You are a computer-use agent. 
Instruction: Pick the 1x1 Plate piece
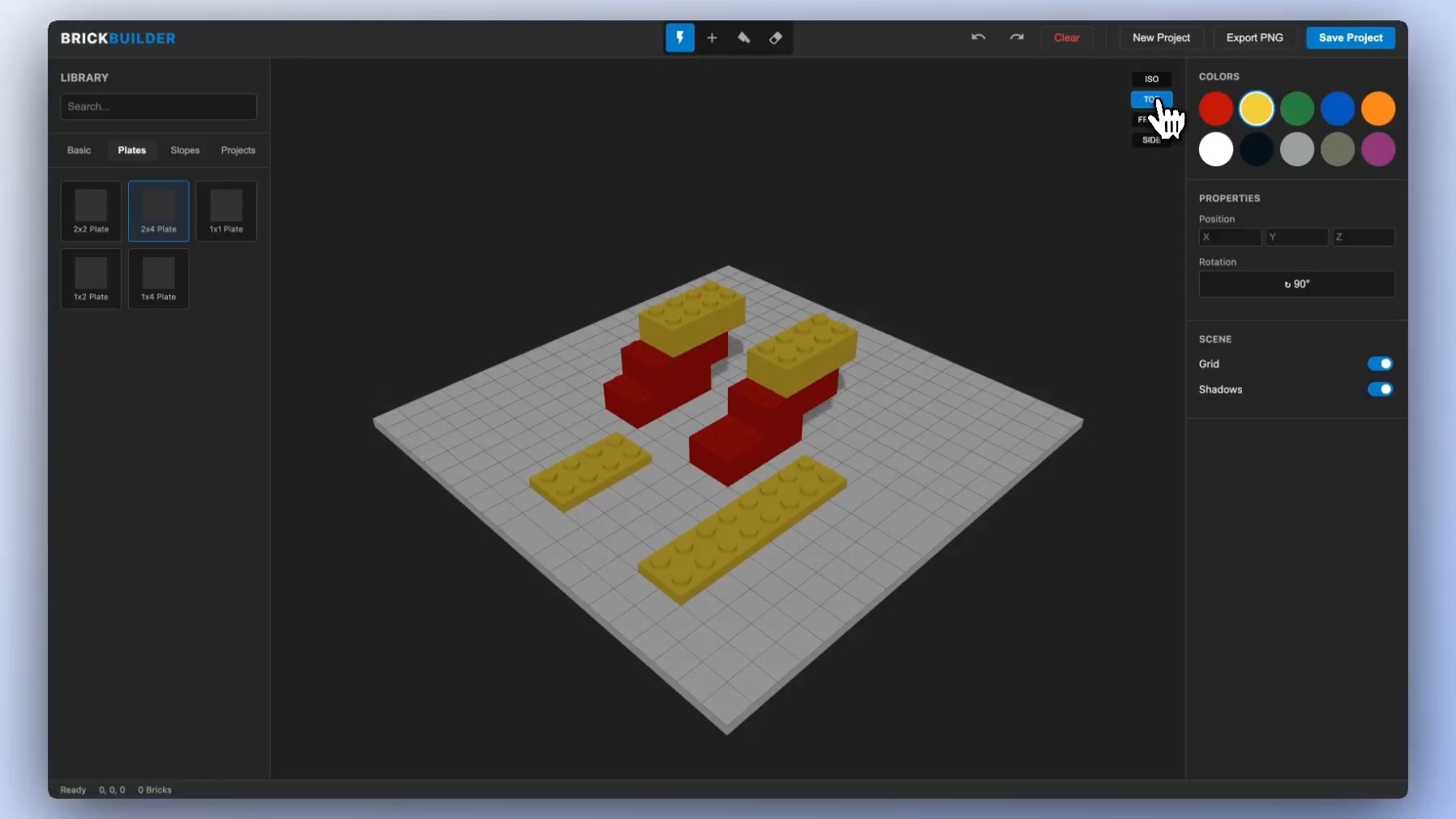click(x=226, y=211)
